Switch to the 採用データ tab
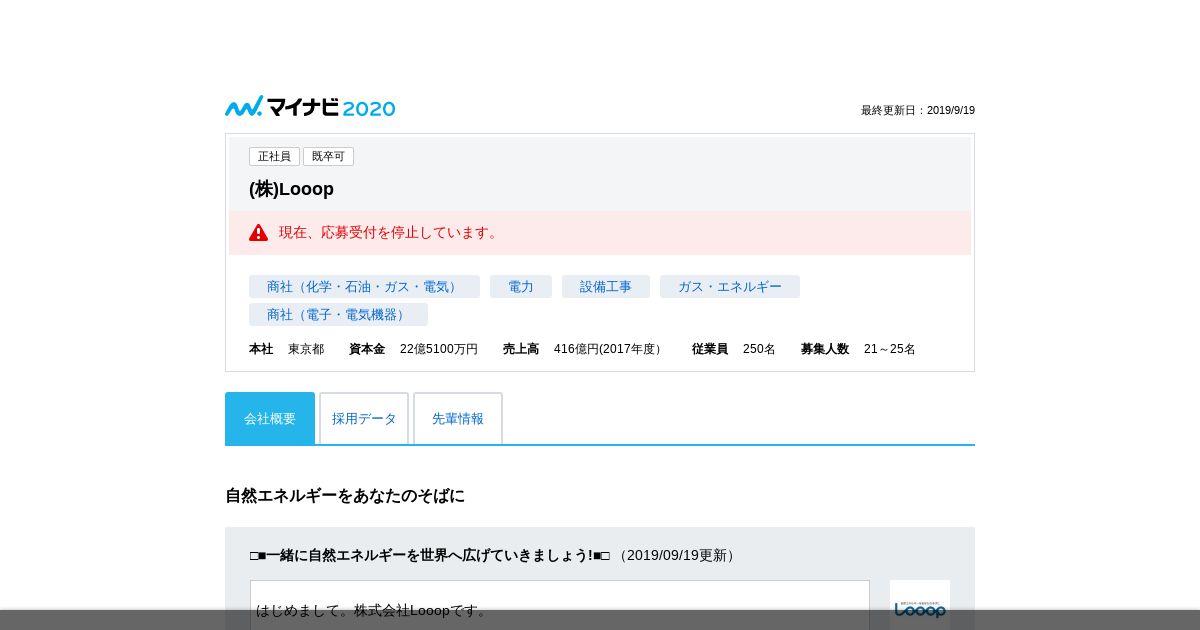Screen dimensions: 1200x630 pos(364,418)
